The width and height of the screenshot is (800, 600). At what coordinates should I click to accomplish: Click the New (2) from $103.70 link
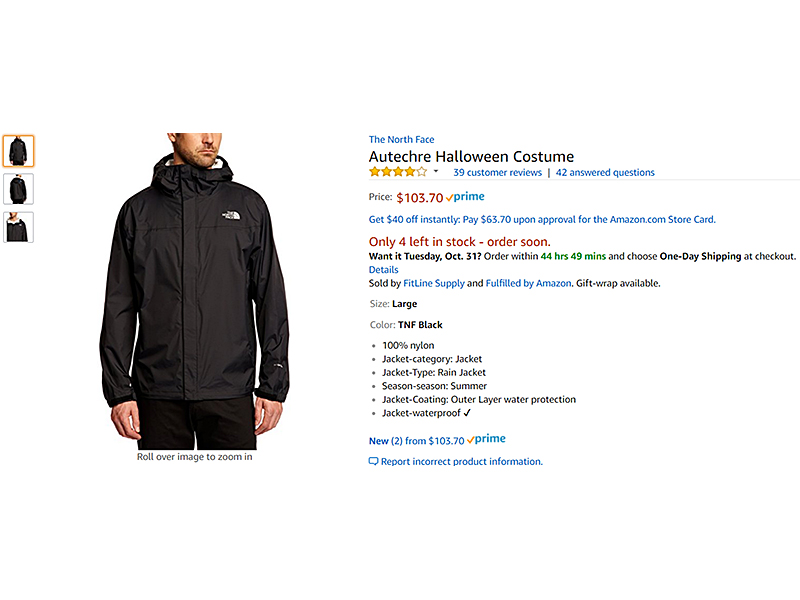[416, 441]
